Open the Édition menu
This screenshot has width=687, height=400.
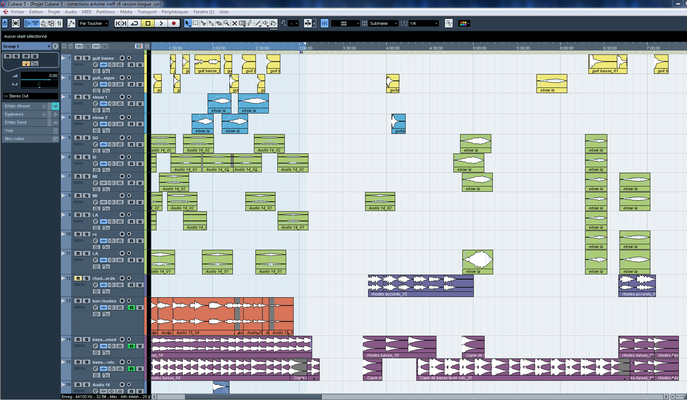tap(36, 12)
